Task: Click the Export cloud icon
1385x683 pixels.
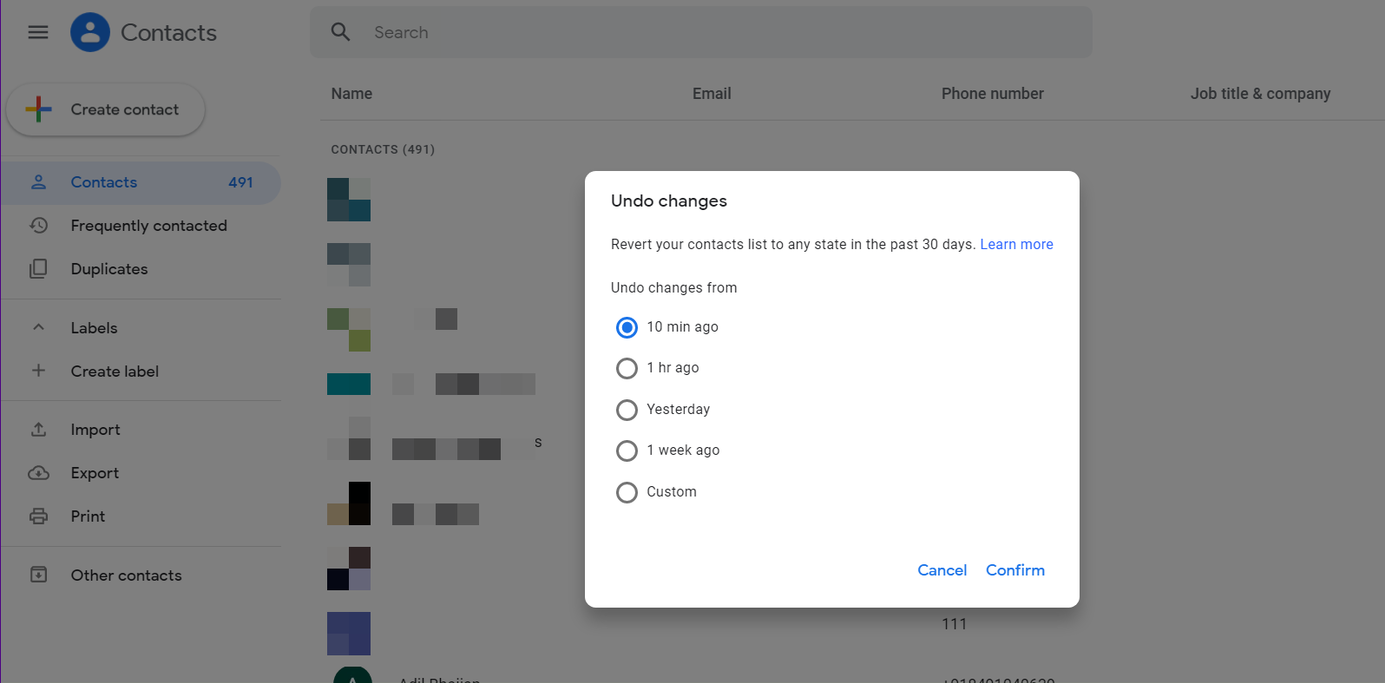Action: click(x=38, y=472)
